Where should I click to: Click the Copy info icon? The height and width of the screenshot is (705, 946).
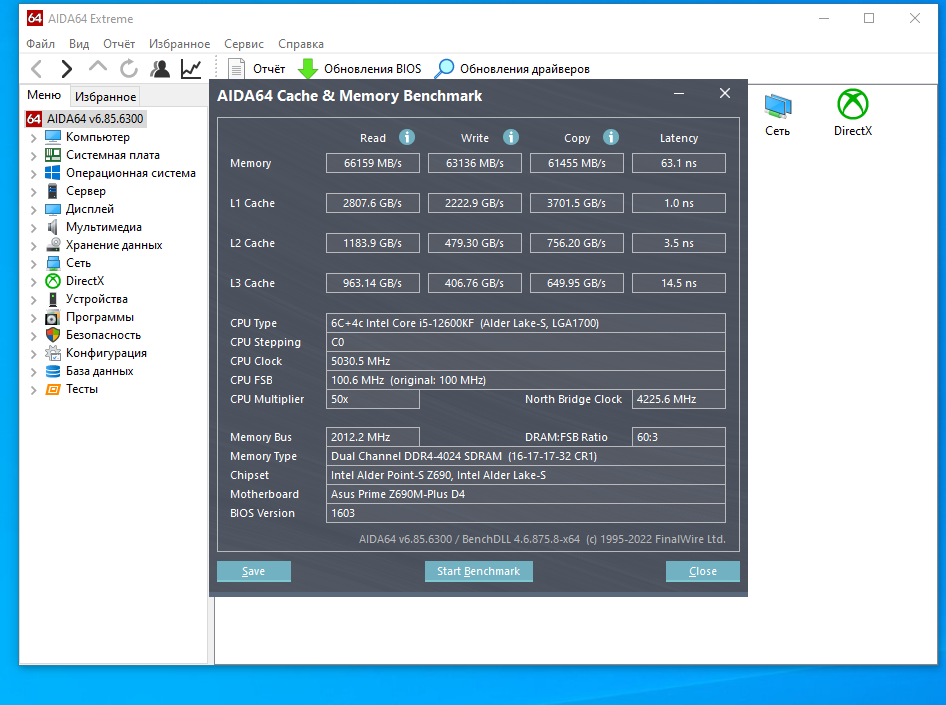pos(611,138)
